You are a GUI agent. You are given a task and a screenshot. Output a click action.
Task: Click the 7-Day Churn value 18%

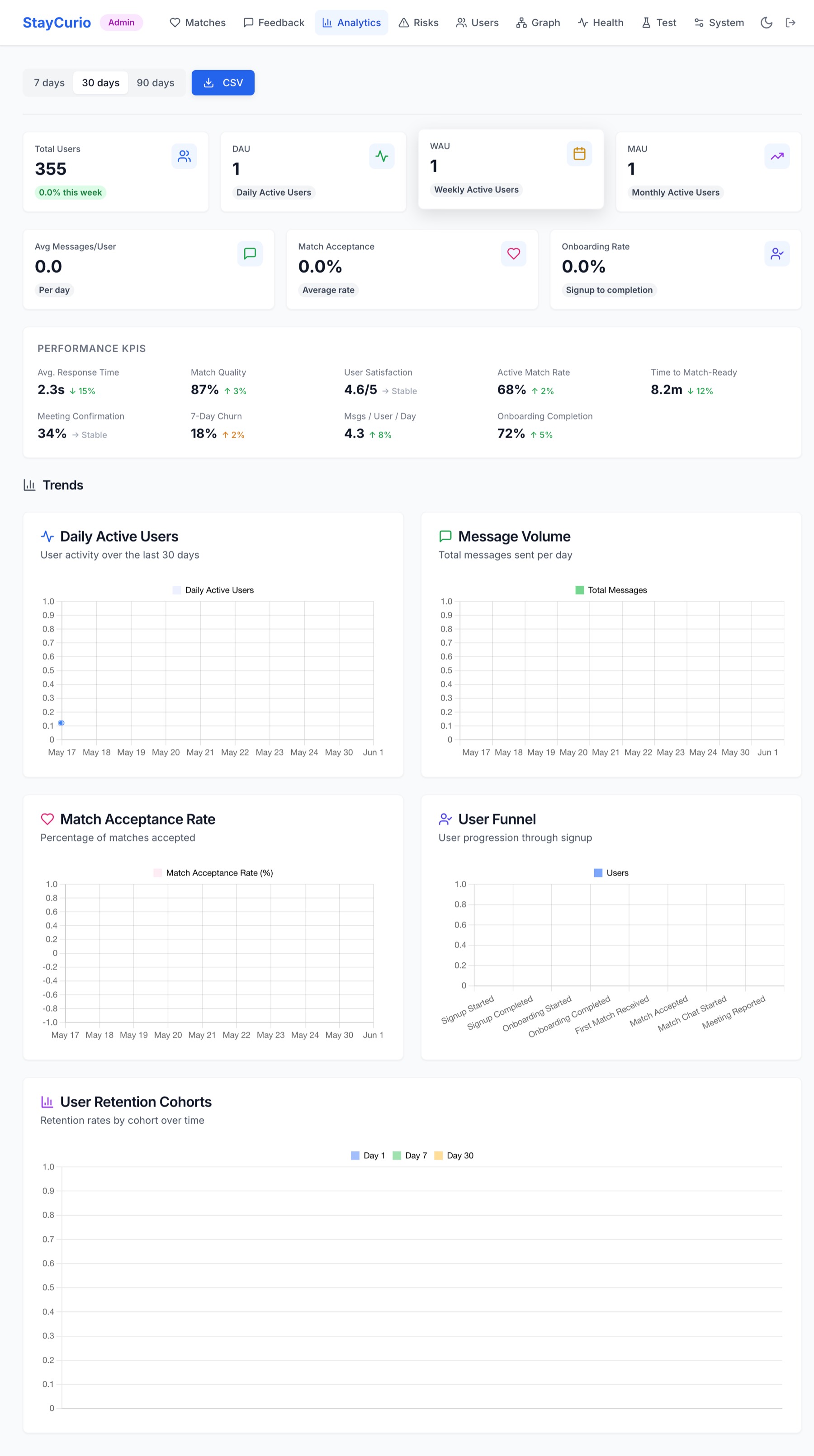pos(203,434)
